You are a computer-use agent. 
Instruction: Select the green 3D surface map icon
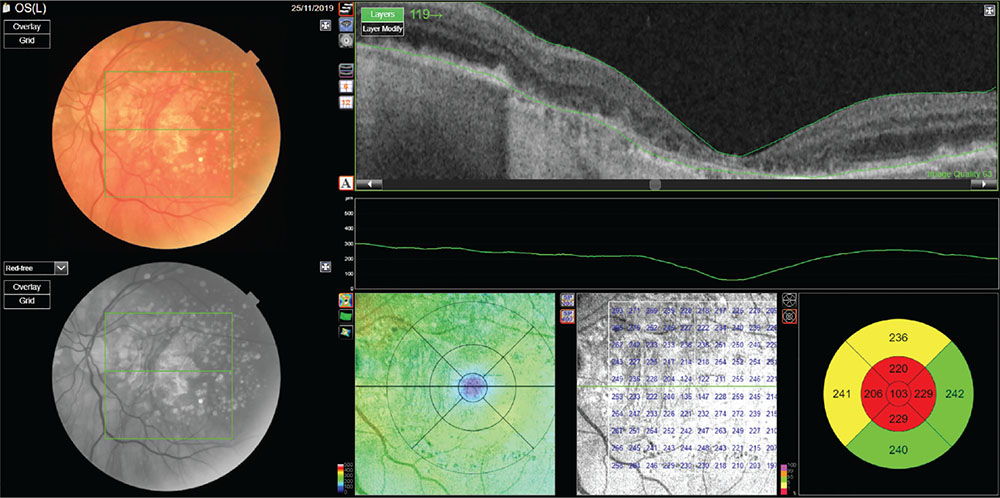coord(346,315)
